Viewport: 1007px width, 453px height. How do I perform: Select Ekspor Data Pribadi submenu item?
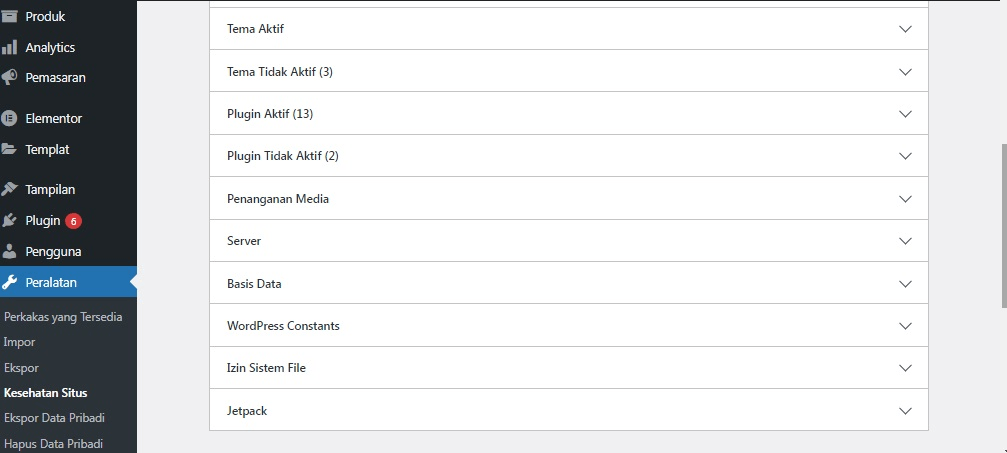54,418
